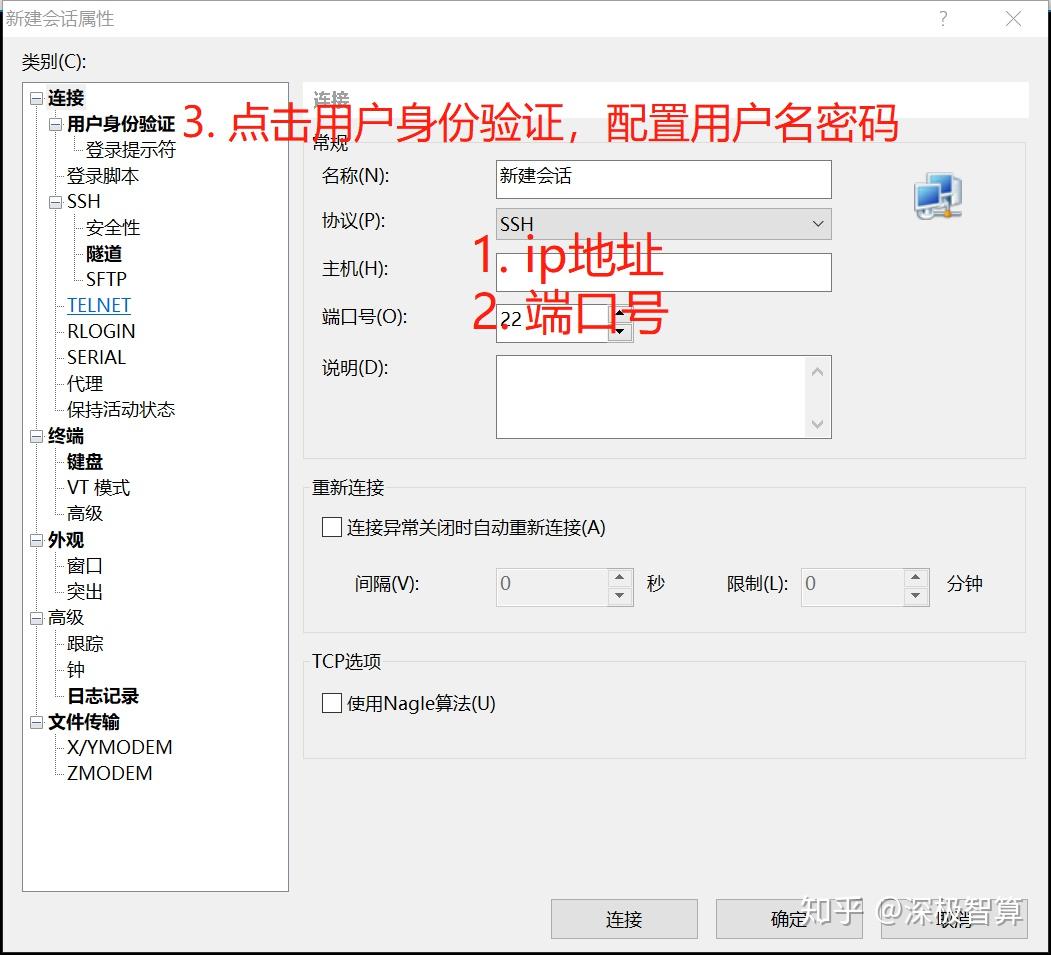Select ZMODEM under 文件传输
This screenshot has height=955, width=1051.
(108, 773)
